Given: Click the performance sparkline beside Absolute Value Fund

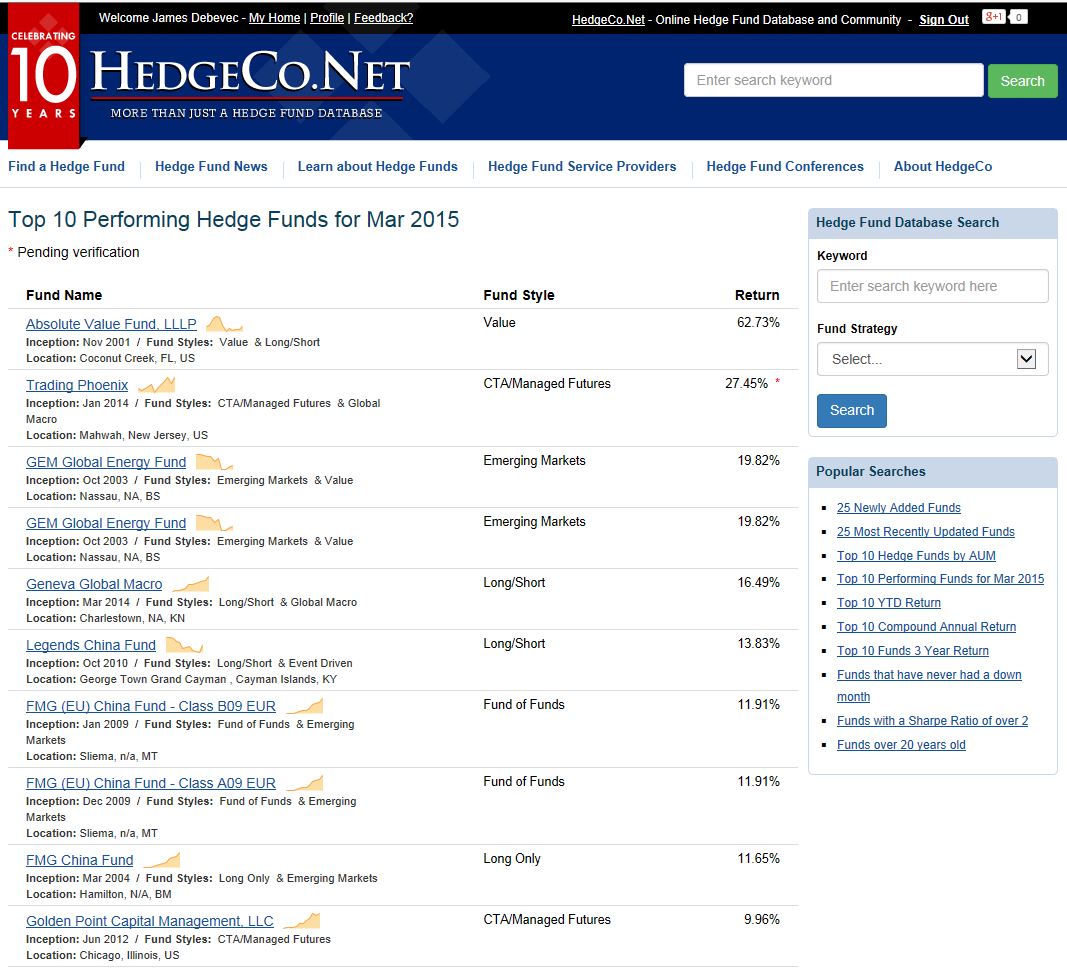Looking at the screenshot, I should pyautogui.click(x=224, y=323).
